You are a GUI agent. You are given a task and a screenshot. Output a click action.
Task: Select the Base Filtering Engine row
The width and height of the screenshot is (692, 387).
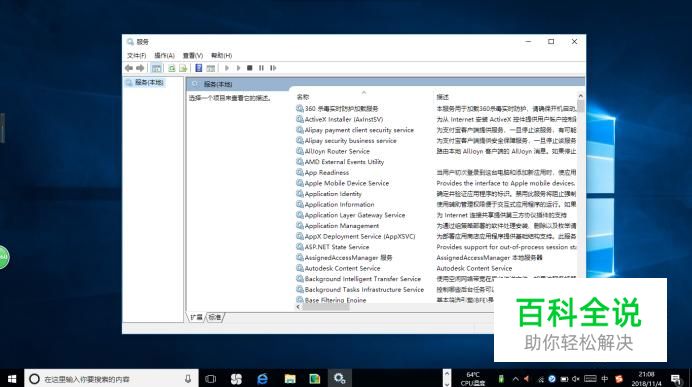[331, 300]
